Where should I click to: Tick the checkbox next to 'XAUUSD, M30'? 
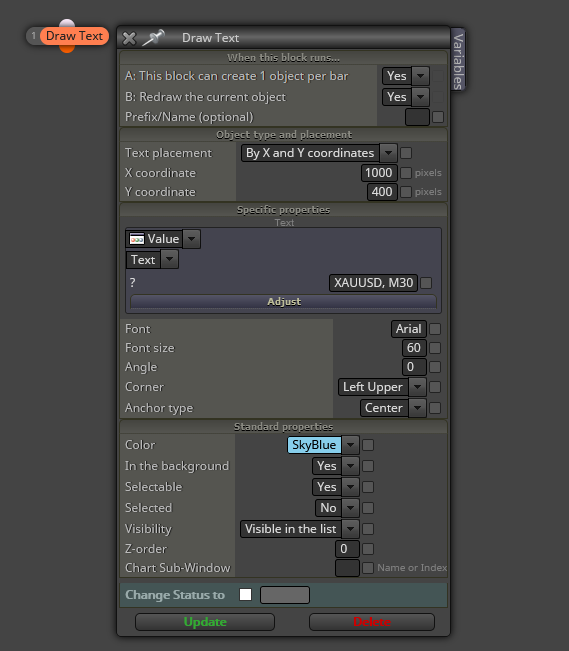coord(426,283)
